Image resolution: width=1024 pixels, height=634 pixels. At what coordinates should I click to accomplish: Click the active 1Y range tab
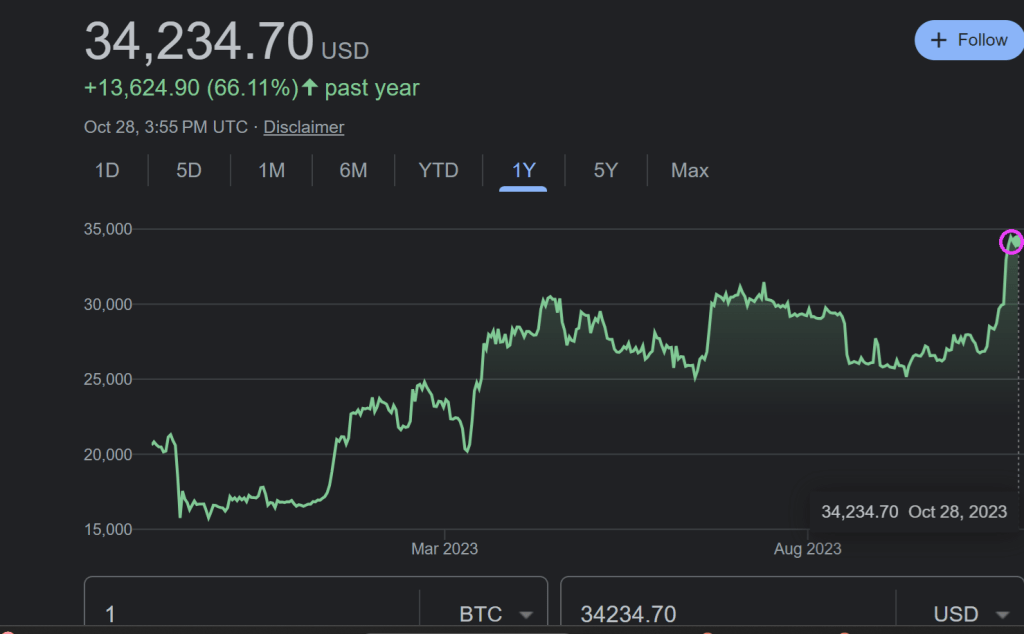point(523,171)
